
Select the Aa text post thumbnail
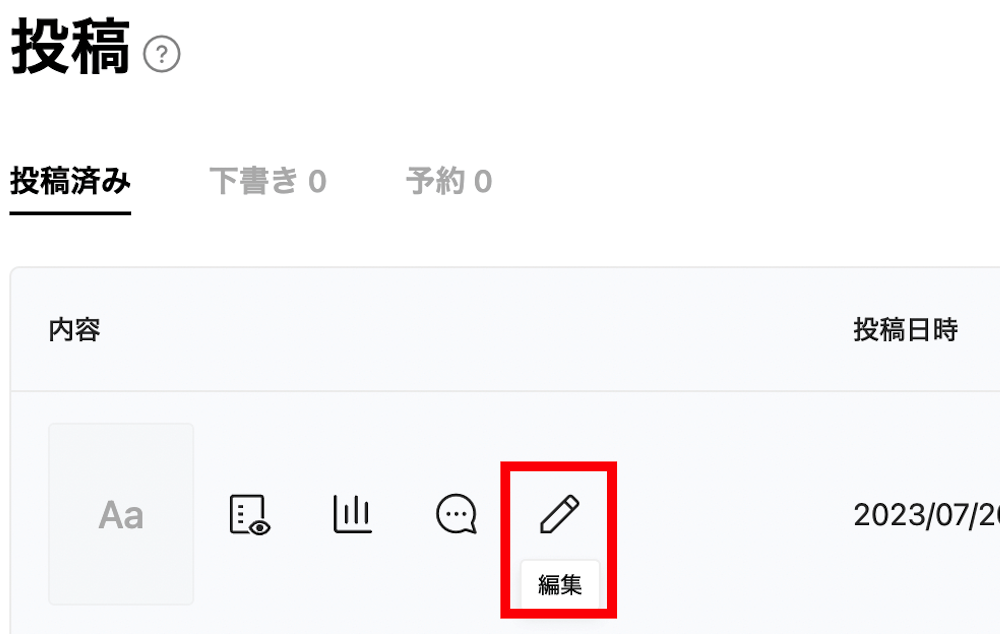pos(121,514)
